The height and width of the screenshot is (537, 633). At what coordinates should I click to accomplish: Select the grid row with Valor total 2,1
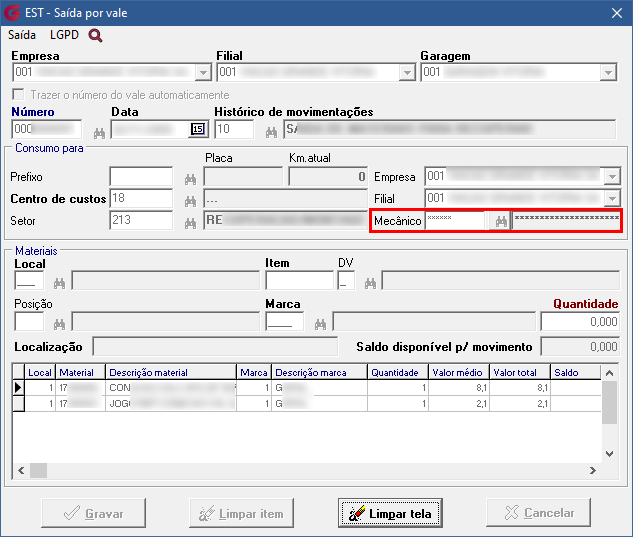click(x=307, y=403)
